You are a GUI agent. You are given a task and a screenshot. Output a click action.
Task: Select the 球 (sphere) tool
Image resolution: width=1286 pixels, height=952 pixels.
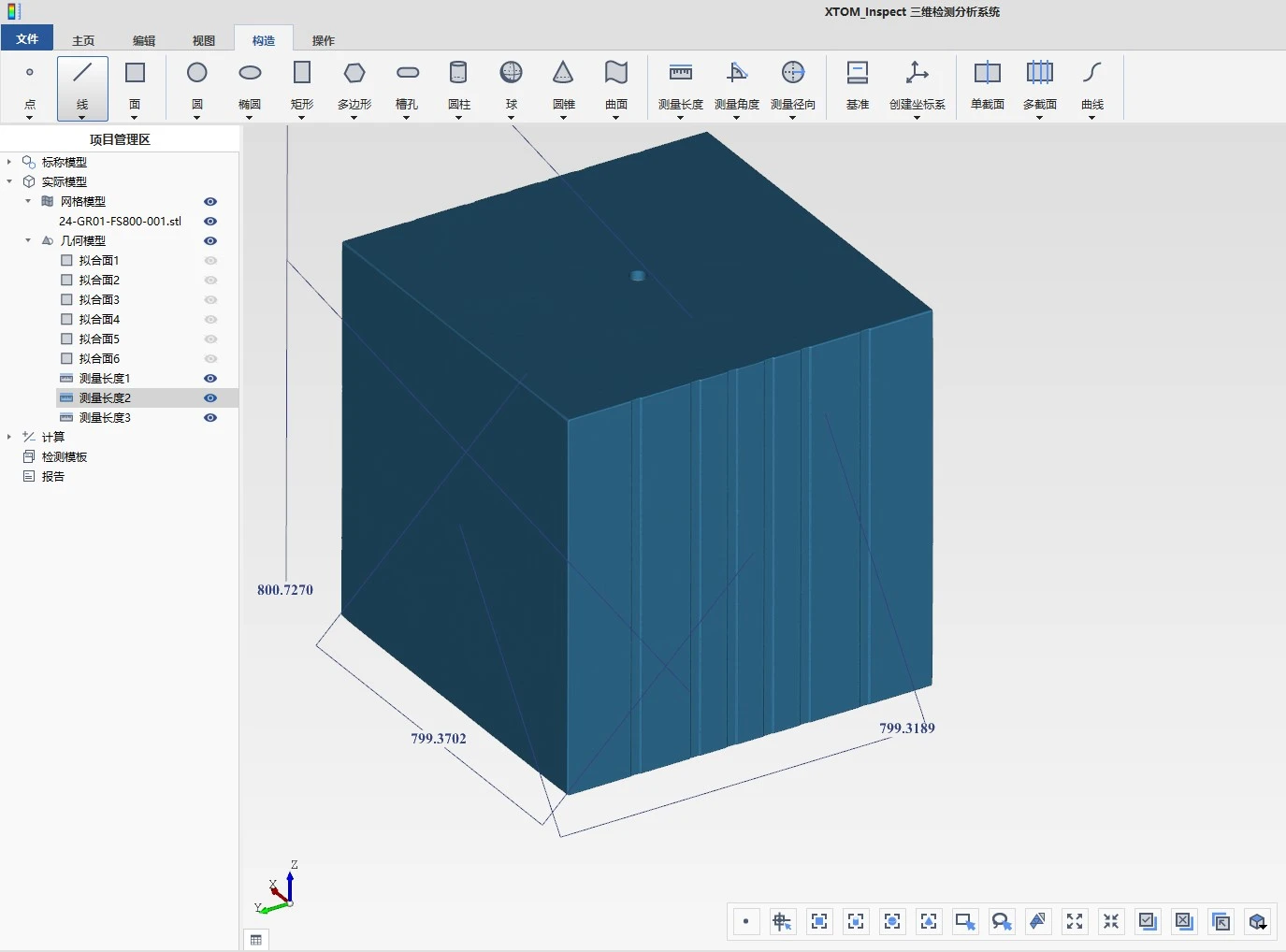click(512, 86)
